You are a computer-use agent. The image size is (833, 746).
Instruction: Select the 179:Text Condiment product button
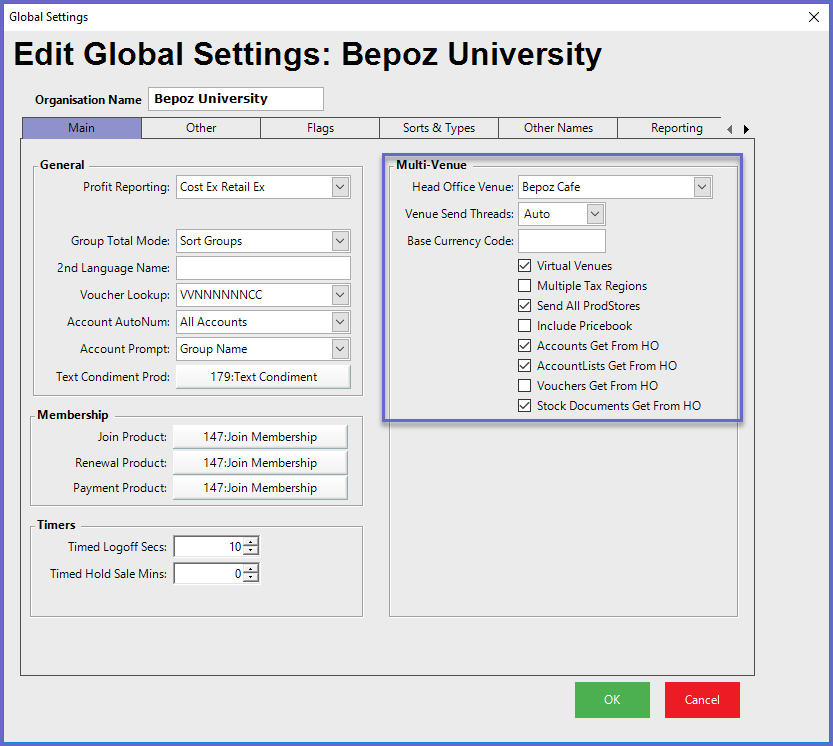262,377
